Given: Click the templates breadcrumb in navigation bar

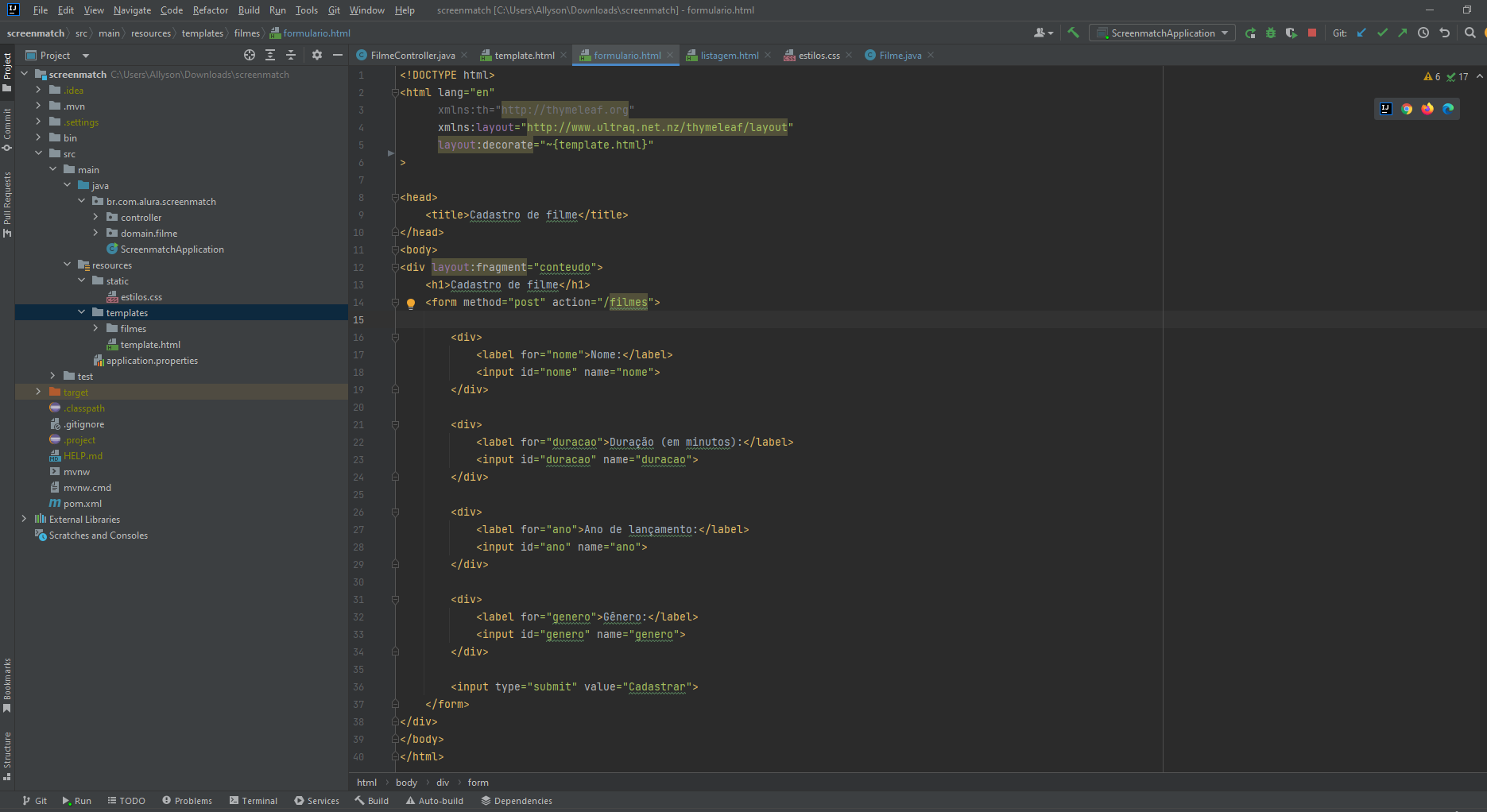Looking at the screenshot, I should click(x=202, y=33).
